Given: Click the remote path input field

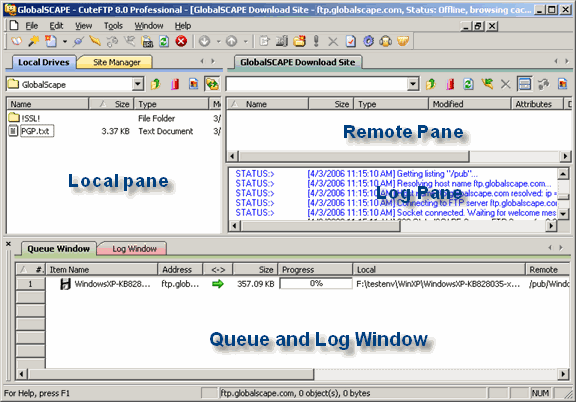Looking at the screenshot, I should 317,84.
